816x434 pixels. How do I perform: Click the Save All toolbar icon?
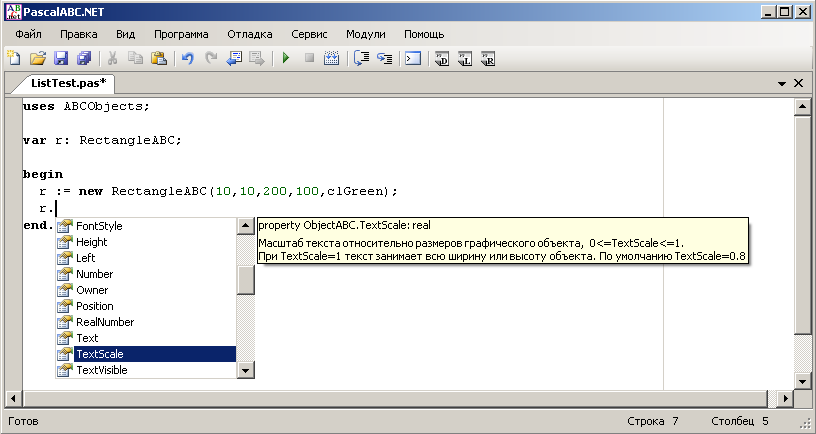pos(84,58)
